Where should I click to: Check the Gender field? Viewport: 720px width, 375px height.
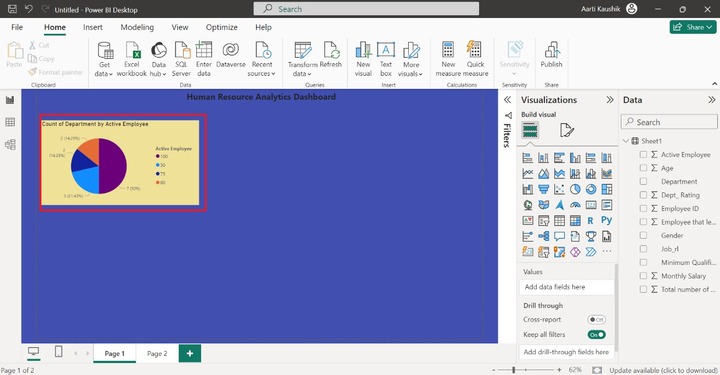[x=643, y=235]
